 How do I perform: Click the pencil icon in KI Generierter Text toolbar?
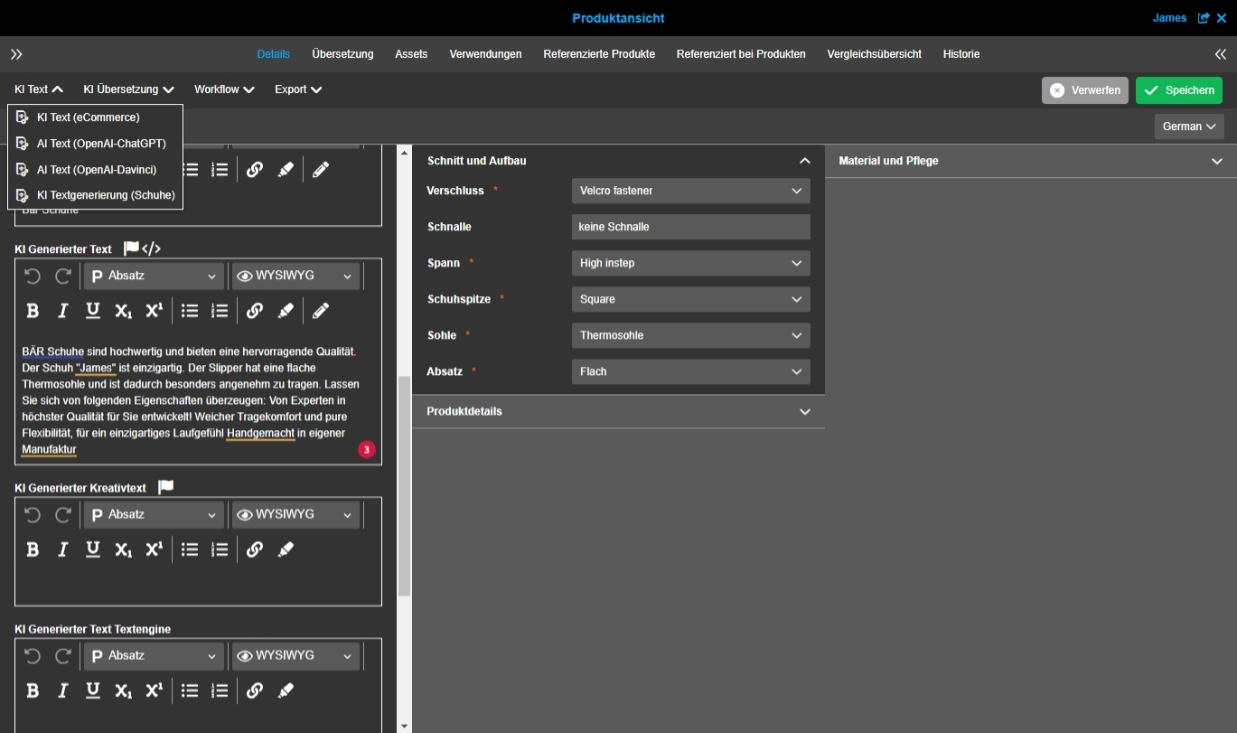320,311
